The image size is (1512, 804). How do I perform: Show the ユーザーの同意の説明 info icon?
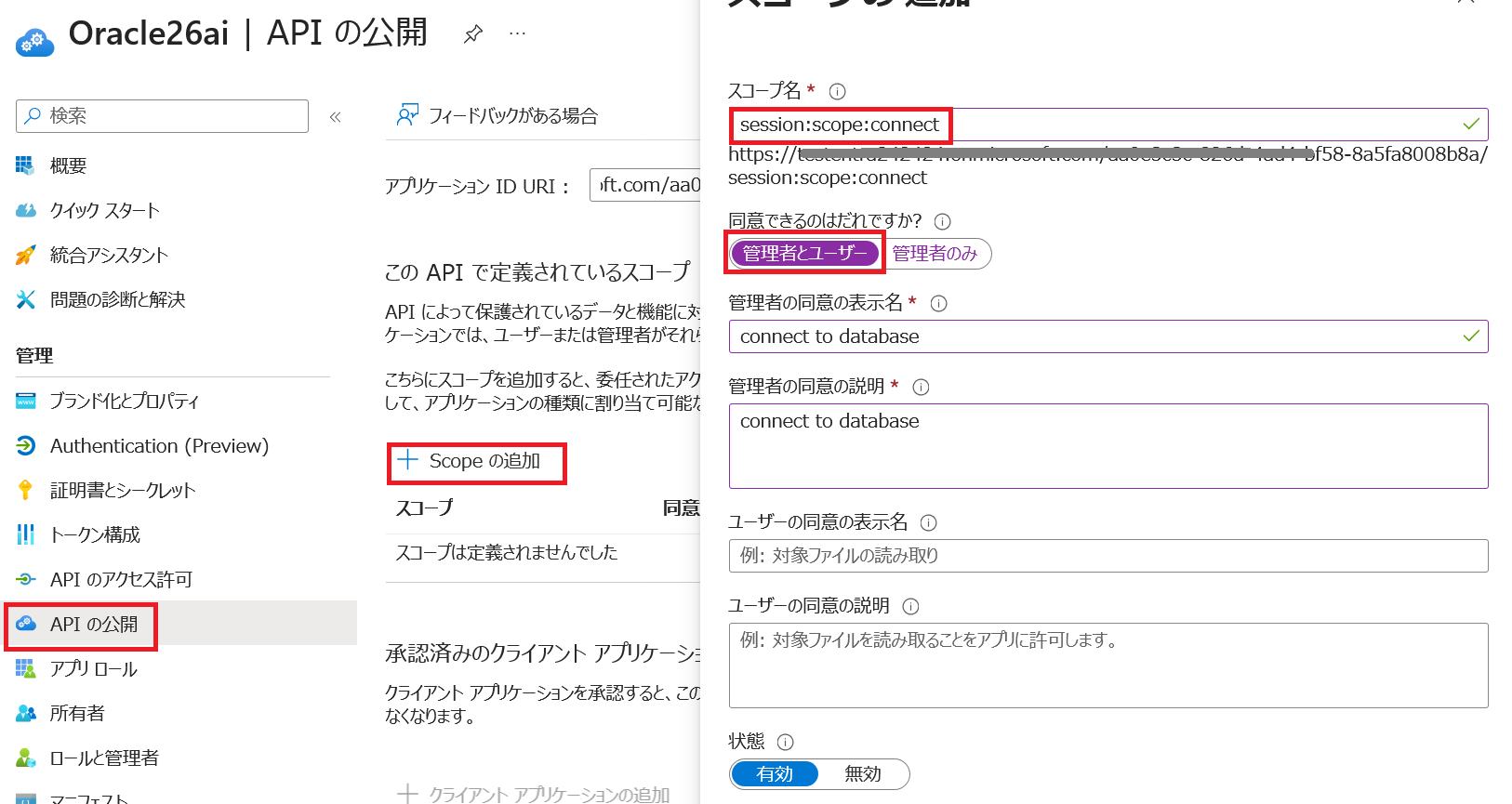(x=910, y=606)
